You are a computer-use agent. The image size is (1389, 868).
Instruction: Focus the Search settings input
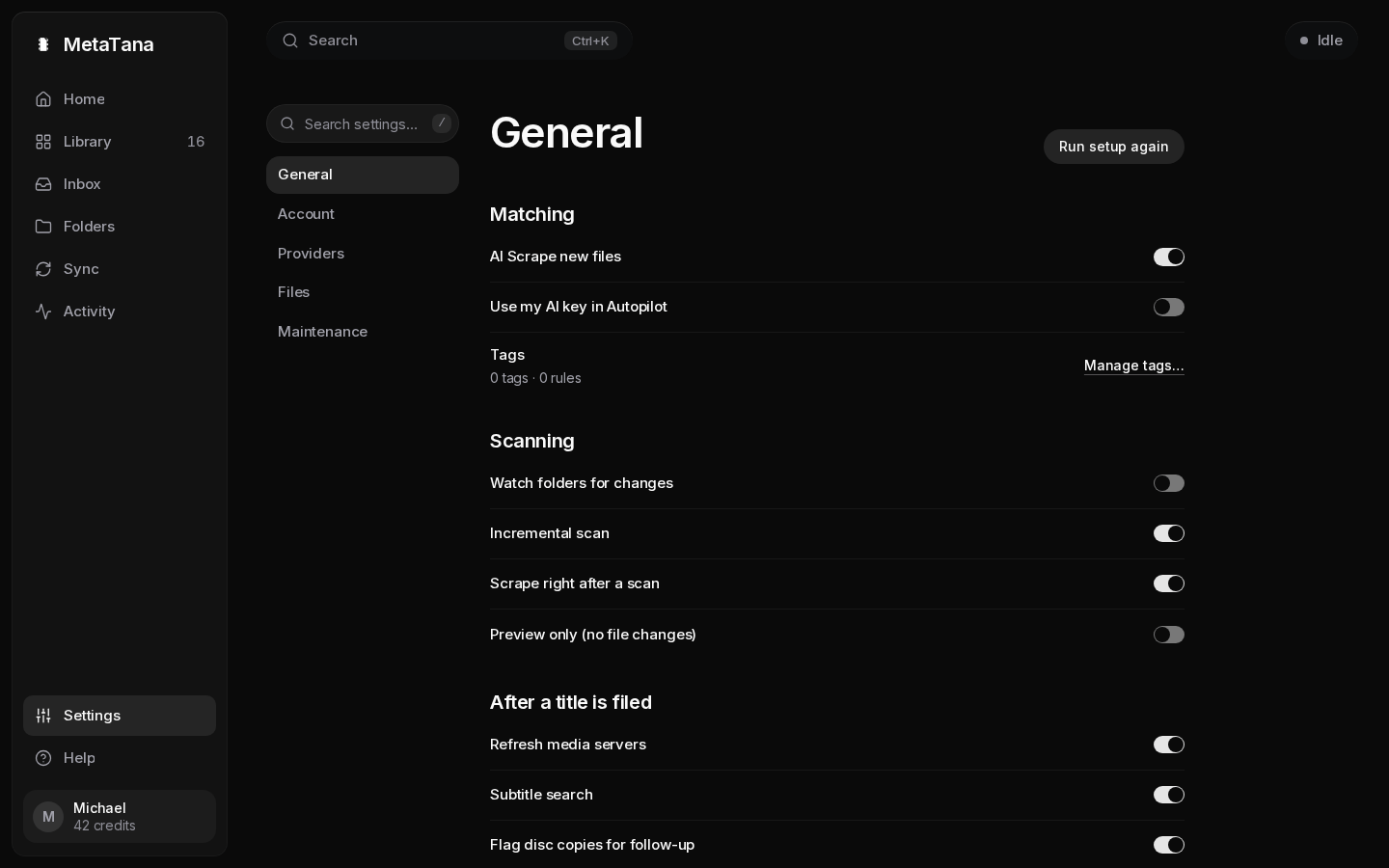click(363, 123)
